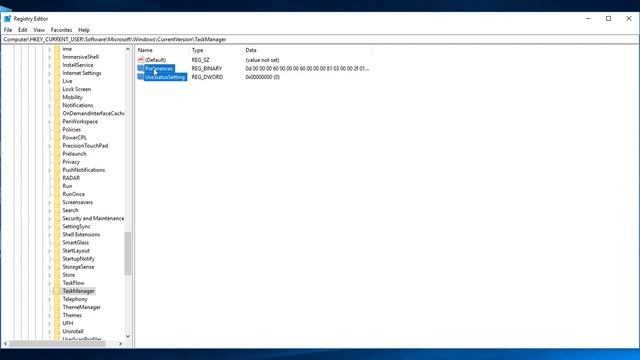Expand the ImmersiveShell key
The image size is (640, 360).
click(x=49, y=57)
